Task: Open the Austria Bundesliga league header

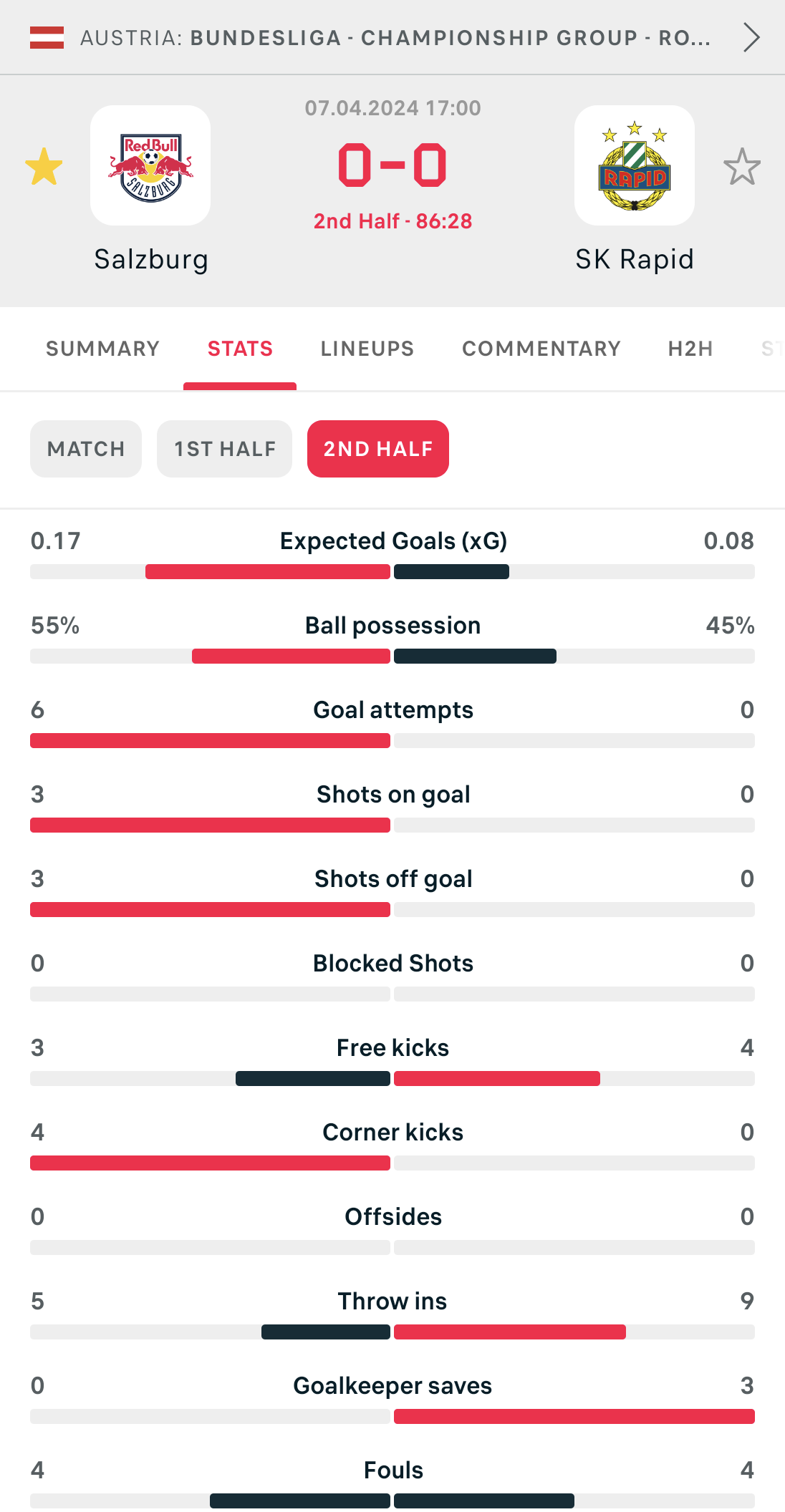Action: point(395,37)
